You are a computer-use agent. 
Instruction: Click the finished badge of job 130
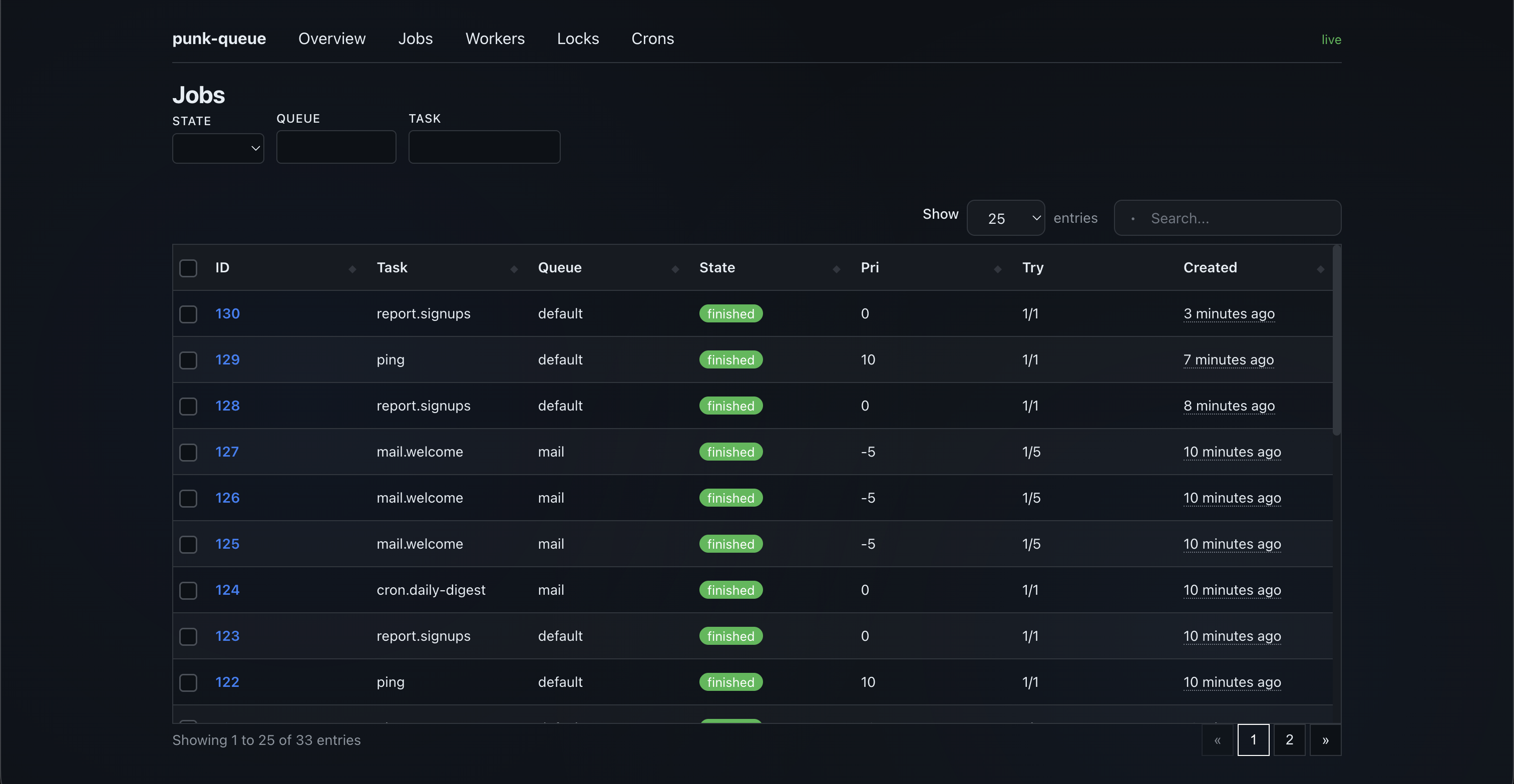pos(730,313)
